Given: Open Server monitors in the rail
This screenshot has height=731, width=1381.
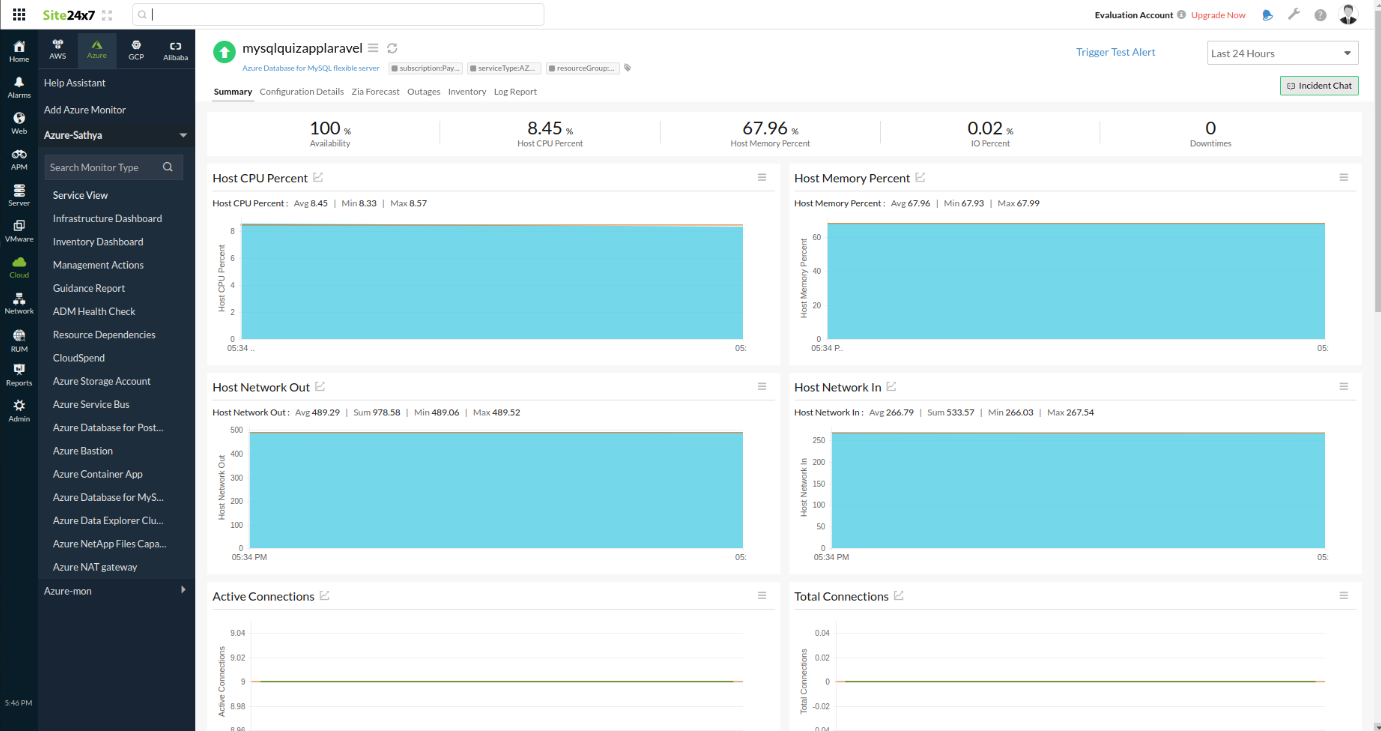Looking at the screenshot, I should click(19, 196).
